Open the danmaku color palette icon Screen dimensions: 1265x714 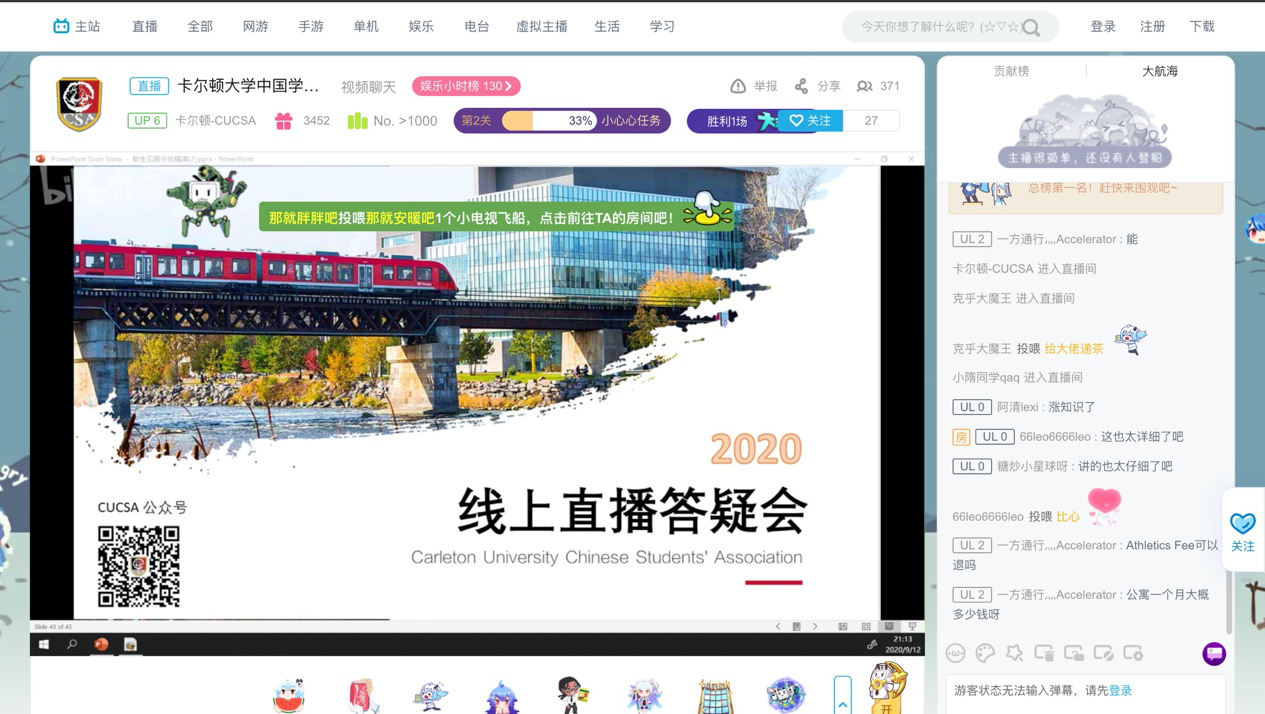(985, 653)
